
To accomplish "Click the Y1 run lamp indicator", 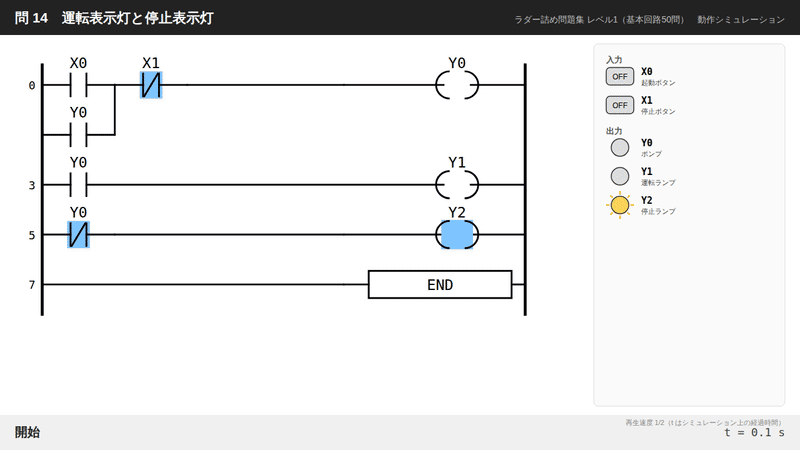I will 620,176.
